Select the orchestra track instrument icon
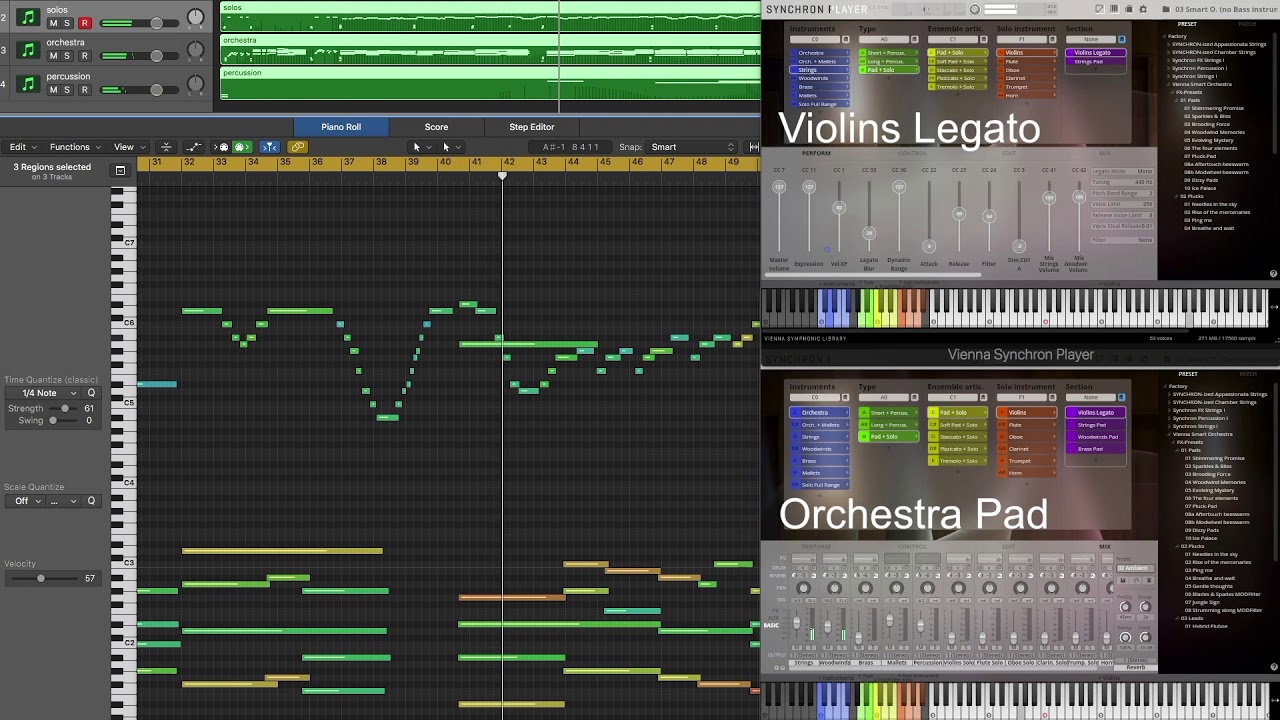Screen dimensions: 1280x720 point(28,50)
